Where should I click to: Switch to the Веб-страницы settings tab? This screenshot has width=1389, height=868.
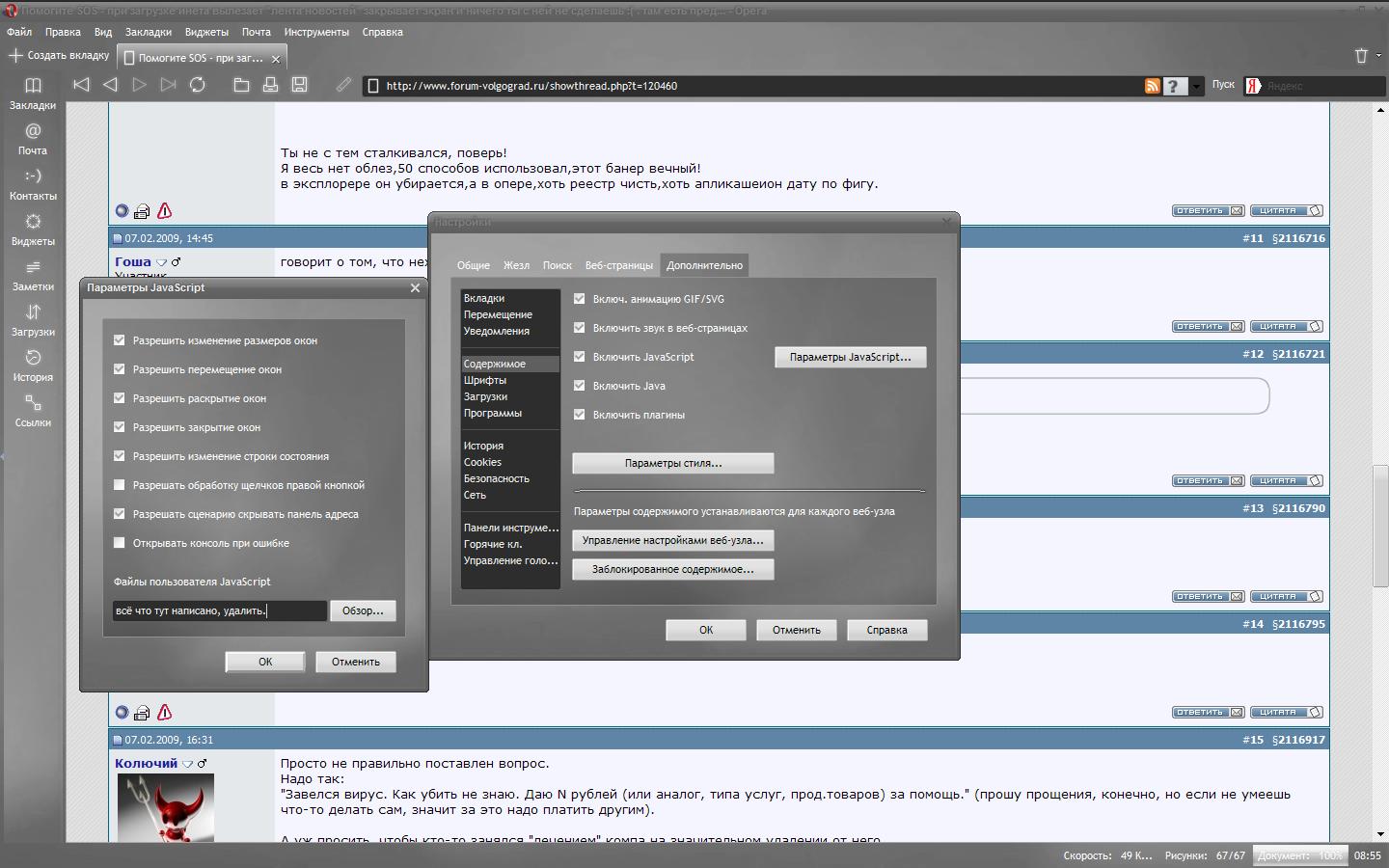pos(619,265)
